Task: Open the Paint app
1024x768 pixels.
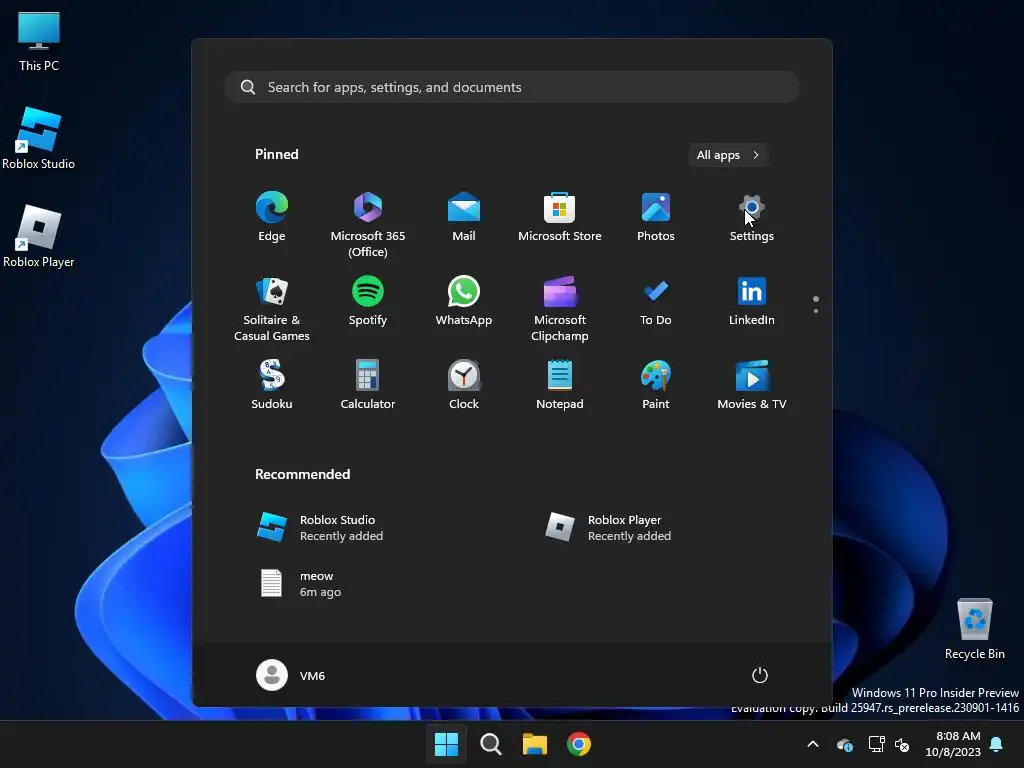Action: [x=656, y=385]
